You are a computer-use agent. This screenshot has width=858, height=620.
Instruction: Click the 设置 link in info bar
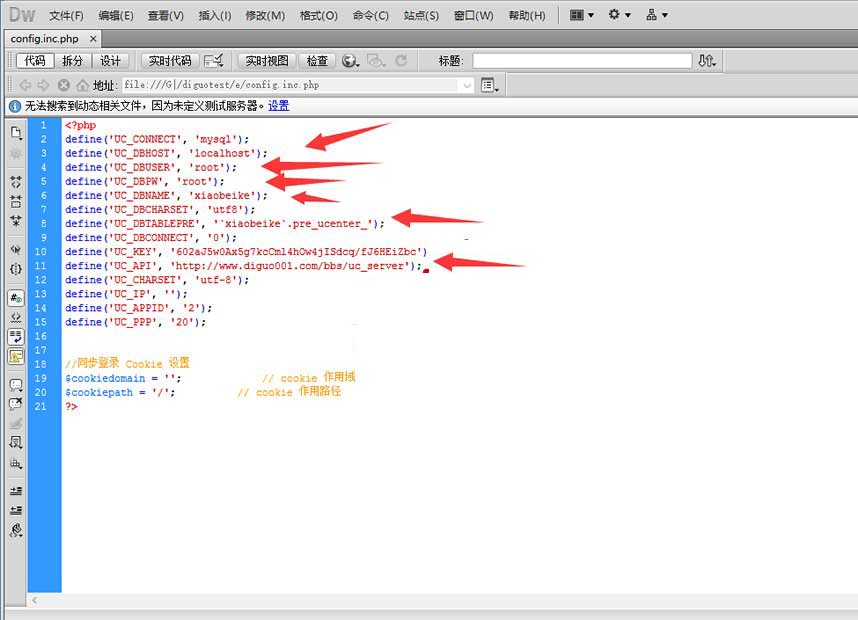point(278,106)
